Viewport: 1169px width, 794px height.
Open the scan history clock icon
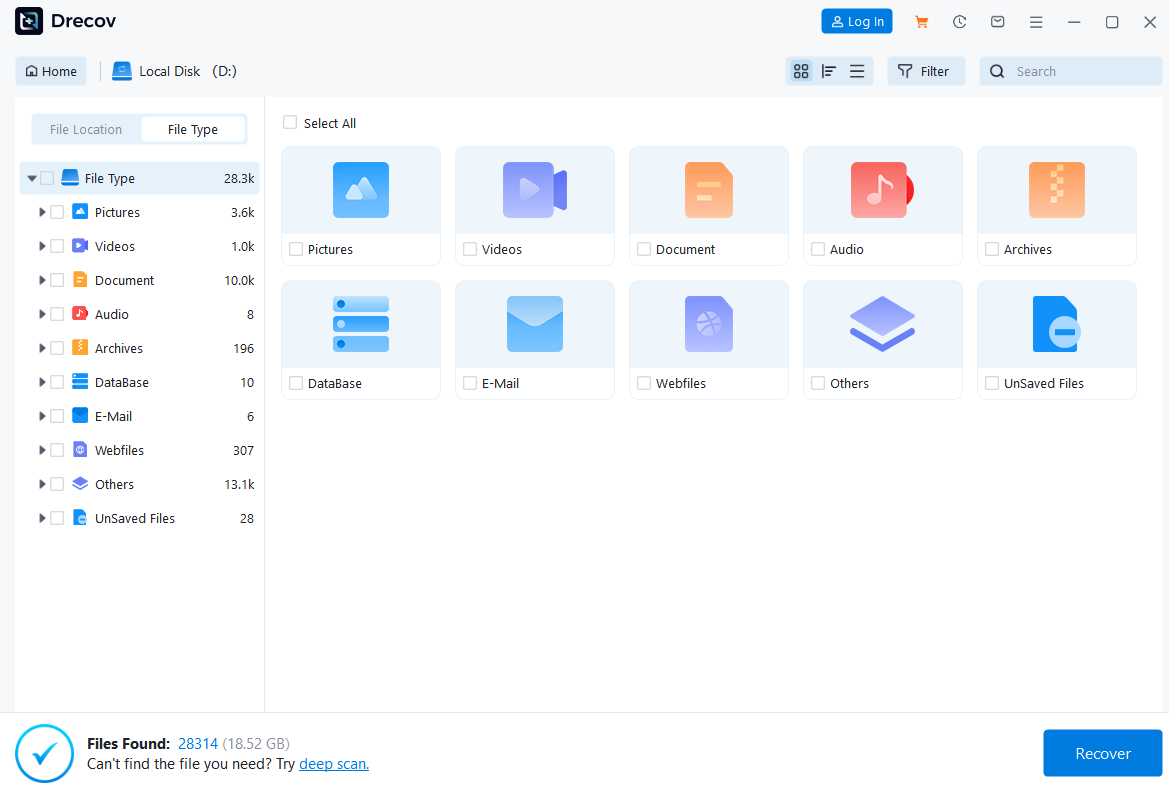point(959,22)
